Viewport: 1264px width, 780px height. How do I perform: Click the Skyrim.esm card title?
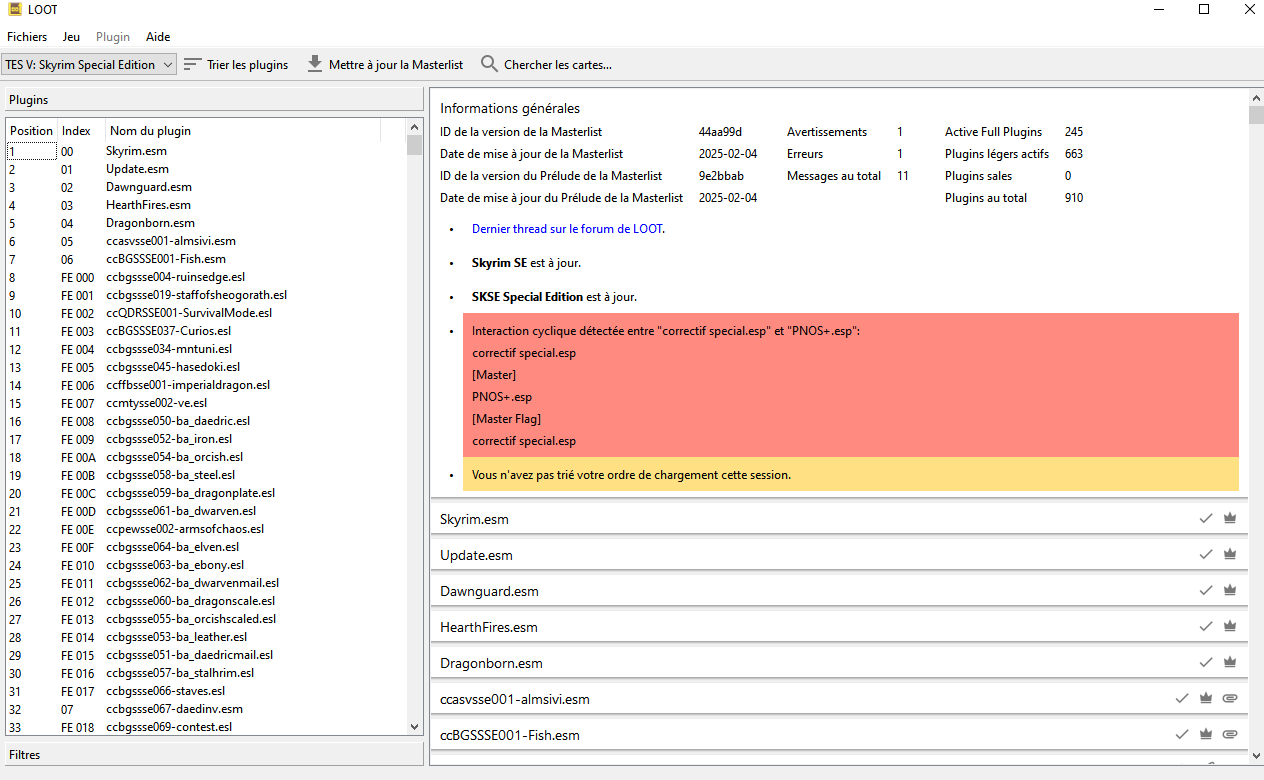(x=475, y=519)
